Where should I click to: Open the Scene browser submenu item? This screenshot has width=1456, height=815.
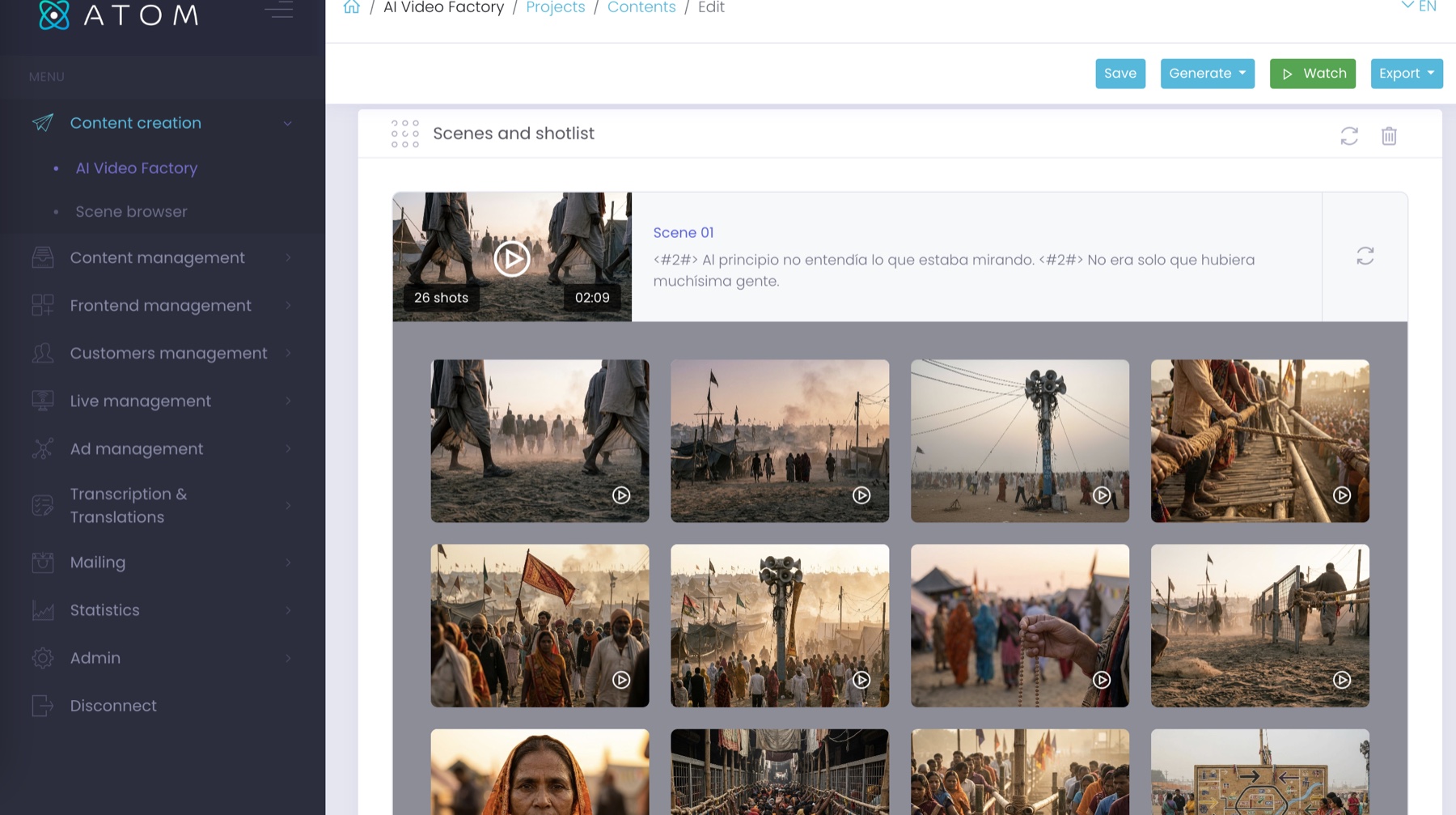131,212
